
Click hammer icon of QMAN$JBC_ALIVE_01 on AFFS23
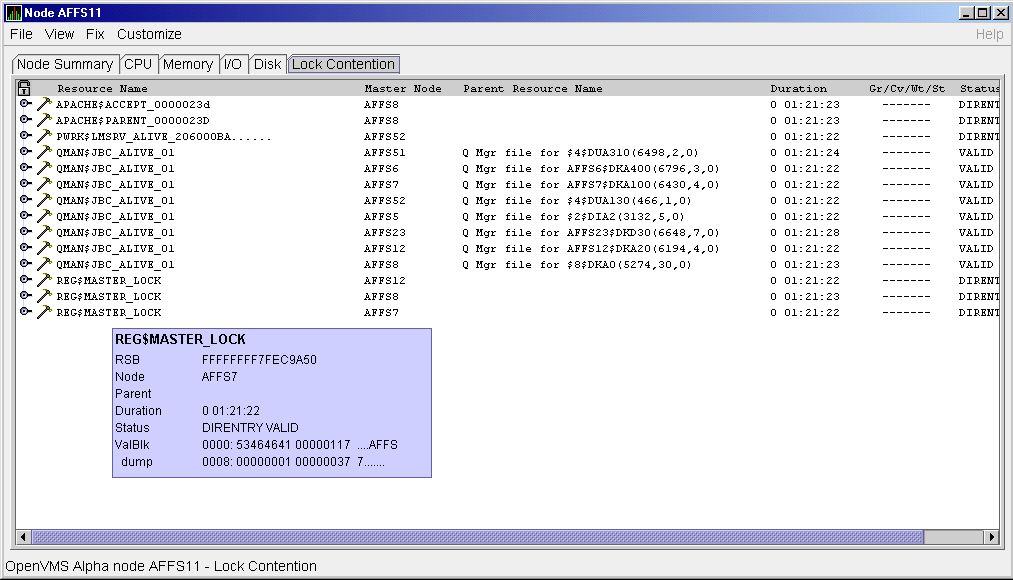pyautogui.click(x=44, y=232)
